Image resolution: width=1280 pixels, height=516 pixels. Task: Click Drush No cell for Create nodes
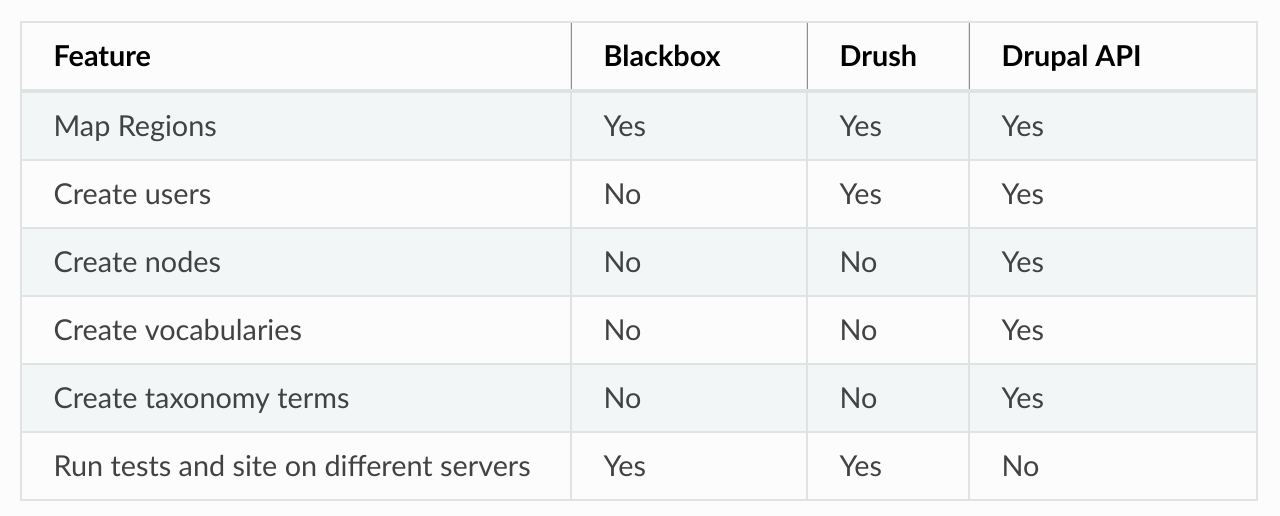858,262
